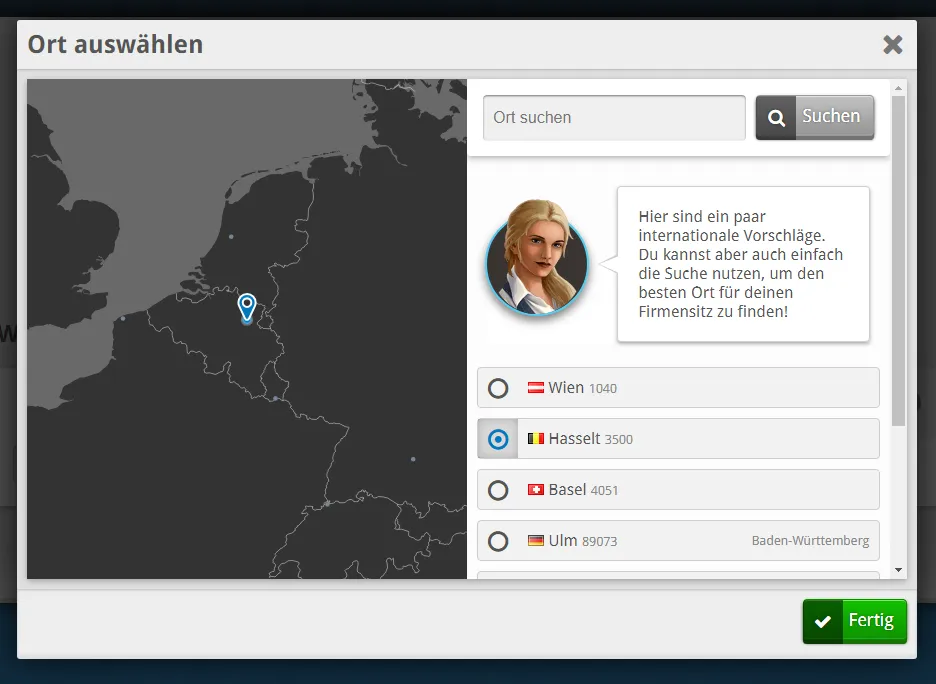Confirm selection with the Fertig button
The width and height of the screenshot is (936, 684).
pyautogui.click(x=855, y=621)
